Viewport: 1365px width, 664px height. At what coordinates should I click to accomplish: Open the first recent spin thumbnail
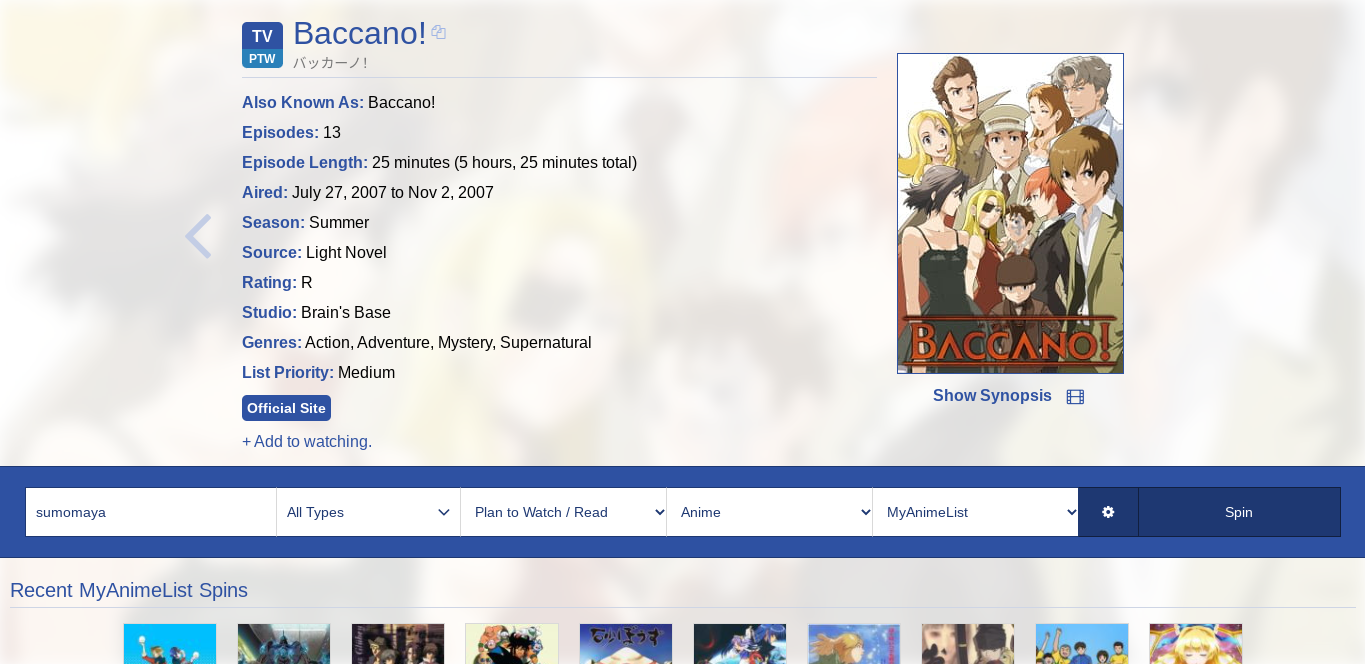tap(170, 644)
